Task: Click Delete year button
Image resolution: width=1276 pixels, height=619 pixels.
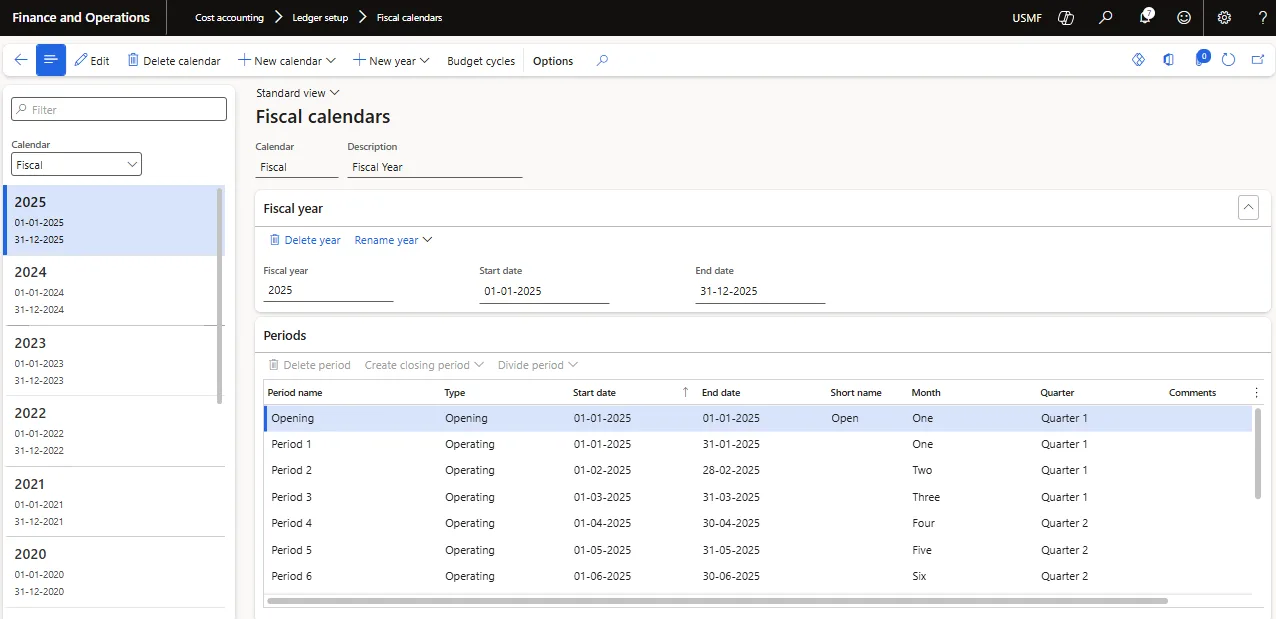Action: coord(305,240)
